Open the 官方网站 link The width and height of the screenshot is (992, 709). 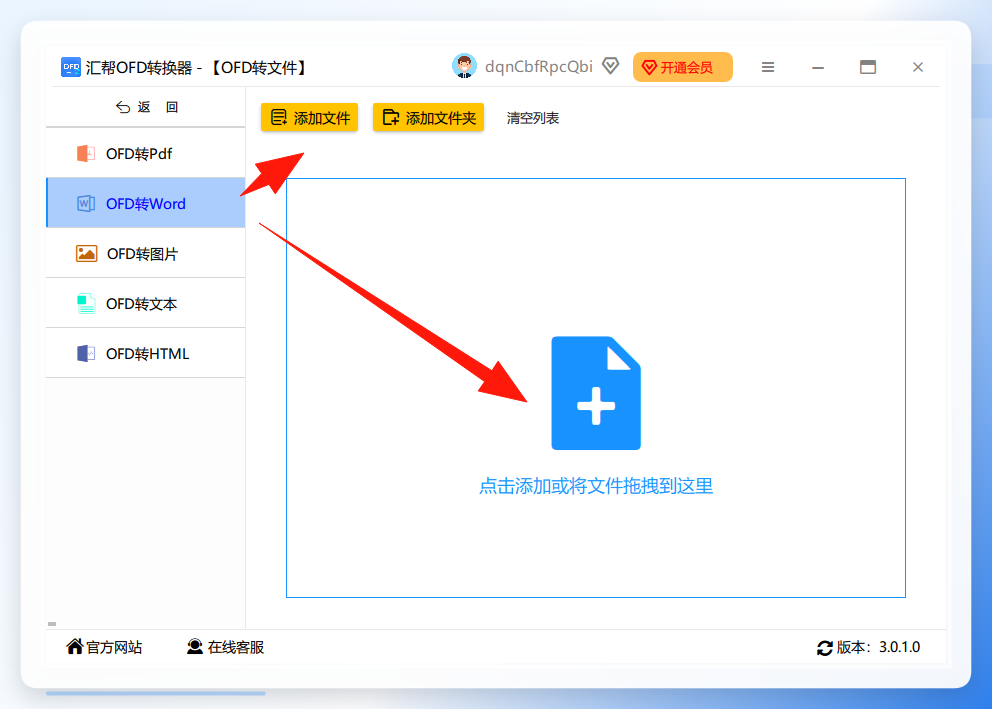click(104, 647)
